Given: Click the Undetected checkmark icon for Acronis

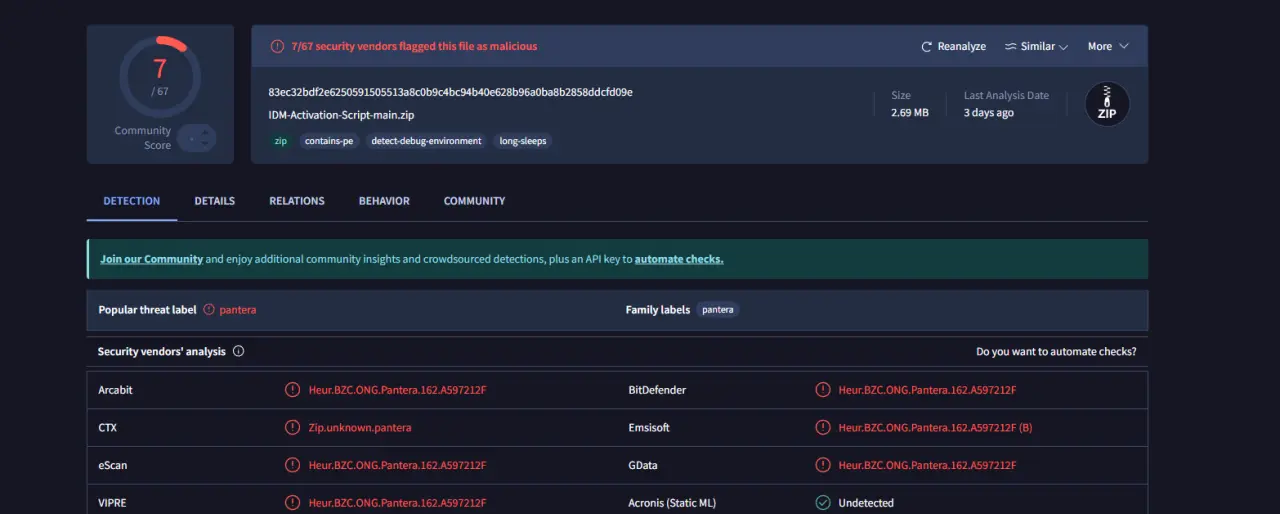Looking at the screenshot, I should pos(822,503).
